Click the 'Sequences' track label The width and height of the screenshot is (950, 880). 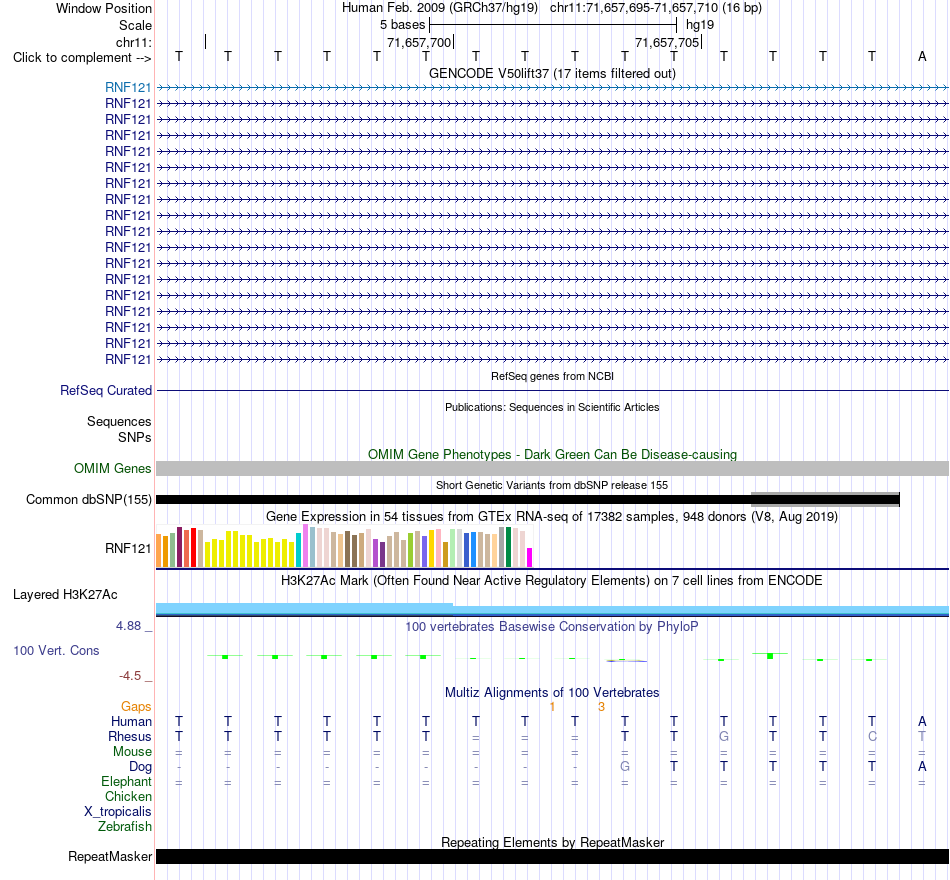point(119,421)
